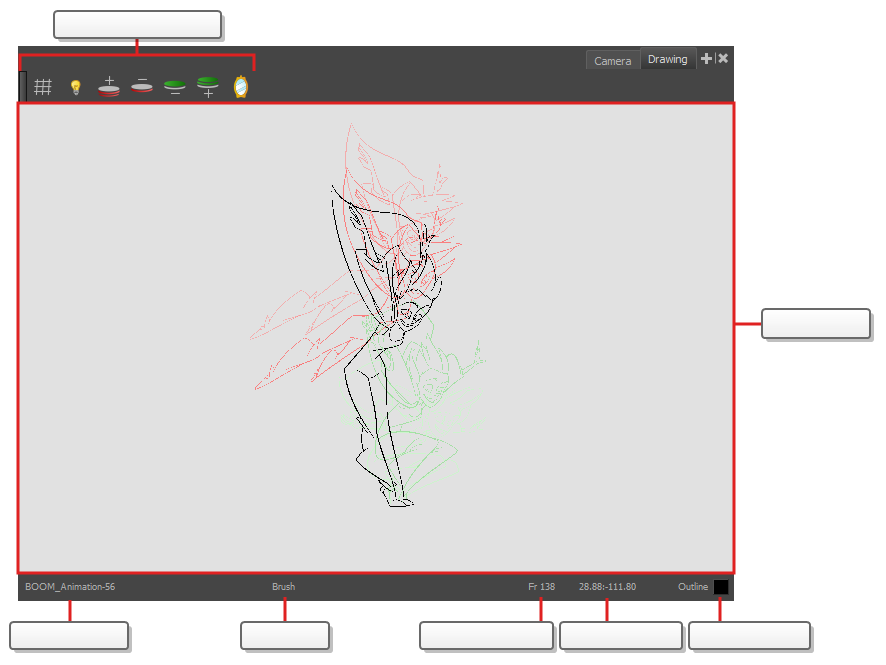
Task: Reduce next onion skin drawings (green minus)
Action: pyautogui.click(x=175, y=87)
